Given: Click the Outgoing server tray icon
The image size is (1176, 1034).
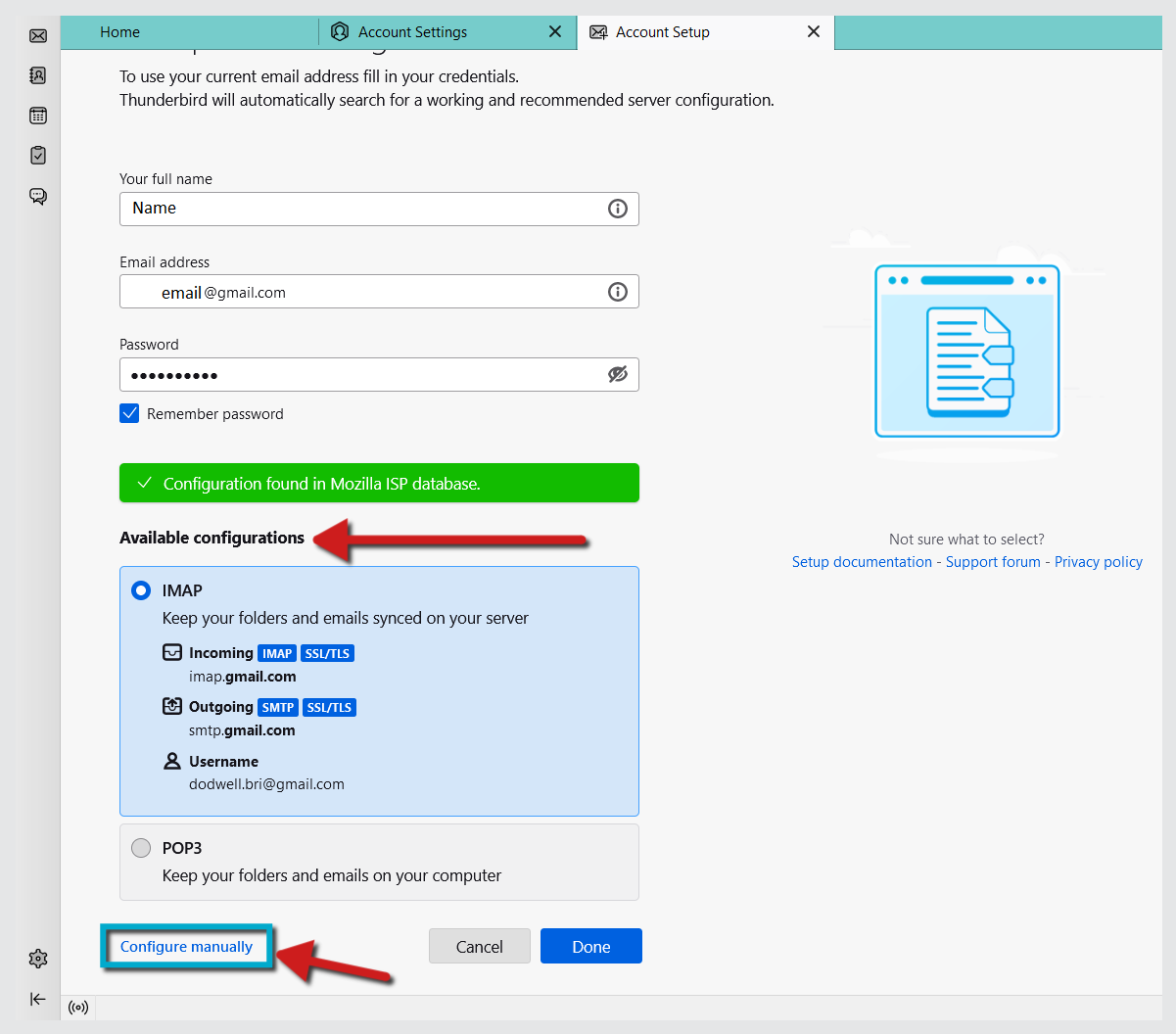Looking at the screenshot, I should 172,706.
